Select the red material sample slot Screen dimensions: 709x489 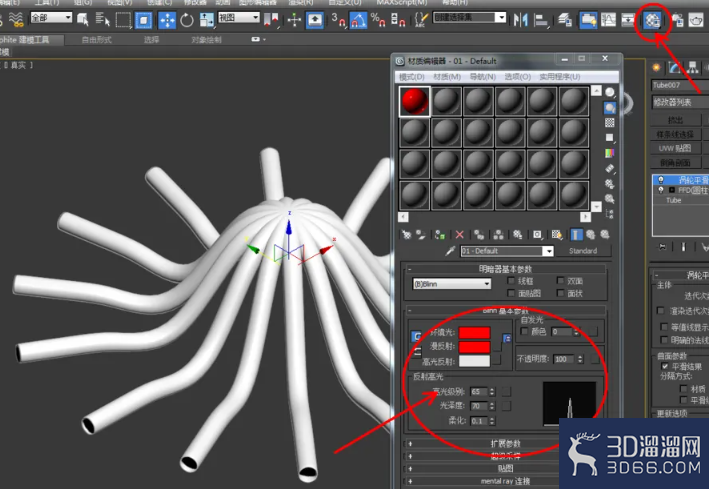pos(415,101)
